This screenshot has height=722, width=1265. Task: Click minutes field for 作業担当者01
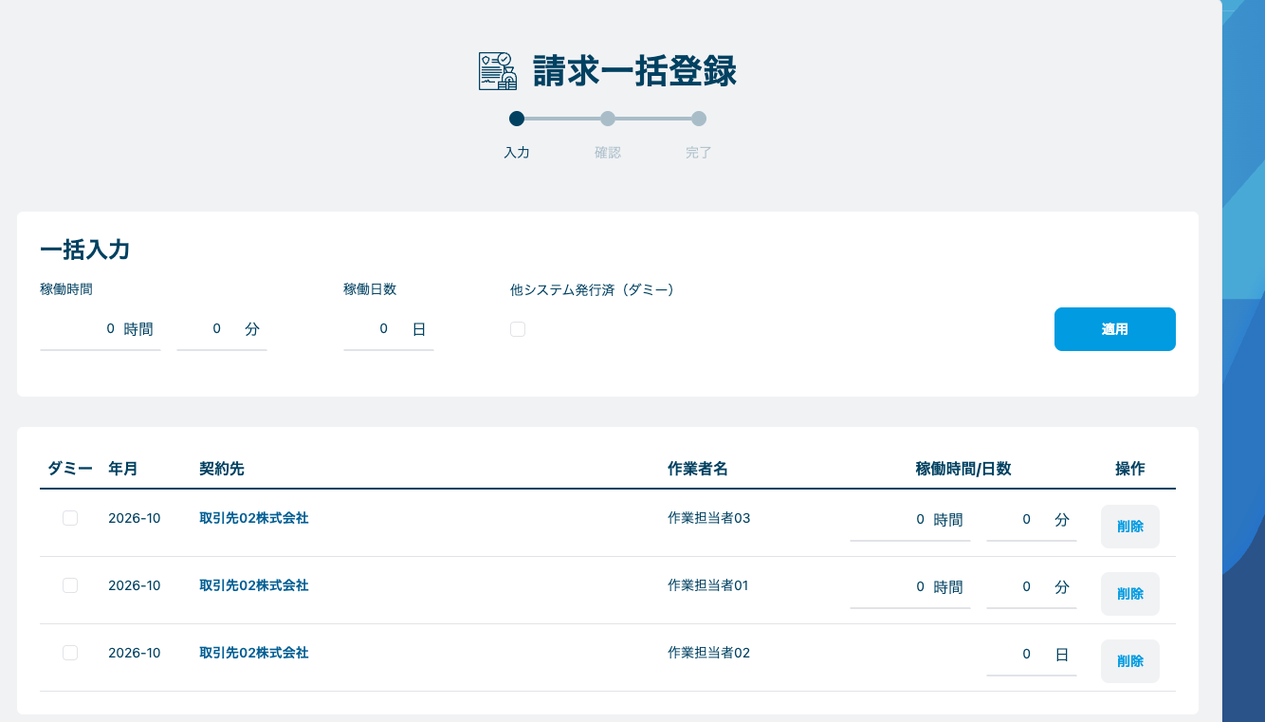click(1032, 587)
